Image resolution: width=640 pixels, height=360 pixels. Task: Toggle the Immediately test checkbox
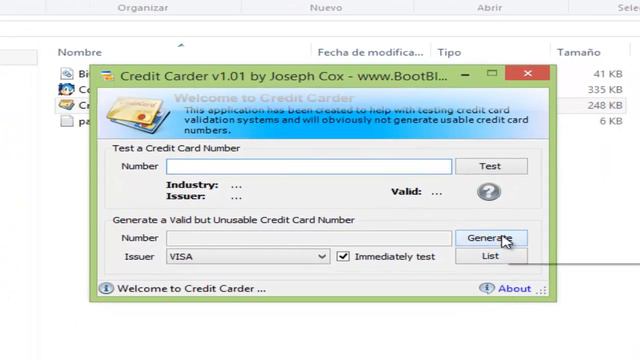point(343,256)
